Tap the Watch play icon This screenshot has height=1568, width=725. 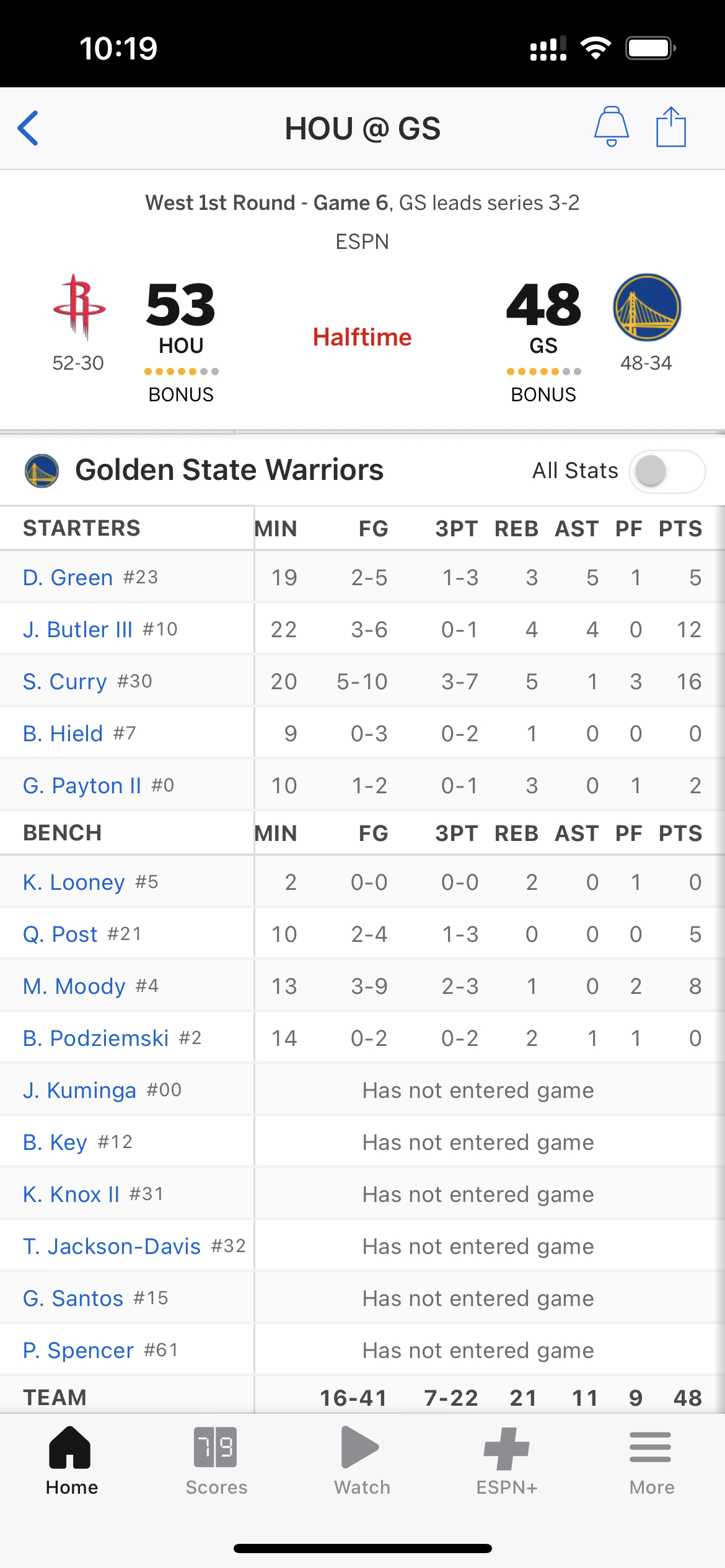360,1448
